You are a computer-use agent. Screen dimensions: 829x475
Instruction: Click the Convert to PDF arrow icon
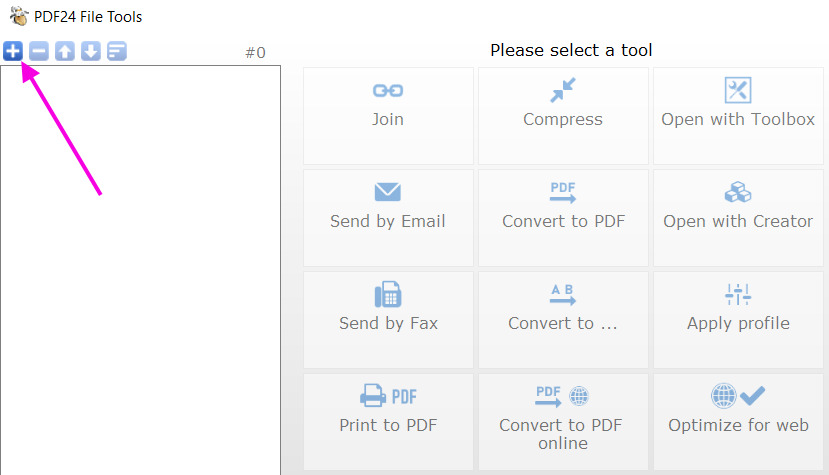click(563, 193)
